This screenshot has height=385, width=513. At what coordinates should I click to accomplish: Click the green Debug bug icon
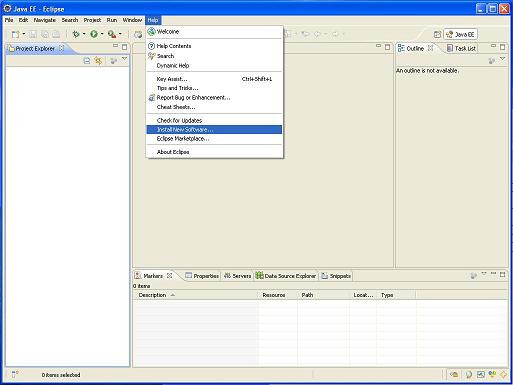click(76, 34)
